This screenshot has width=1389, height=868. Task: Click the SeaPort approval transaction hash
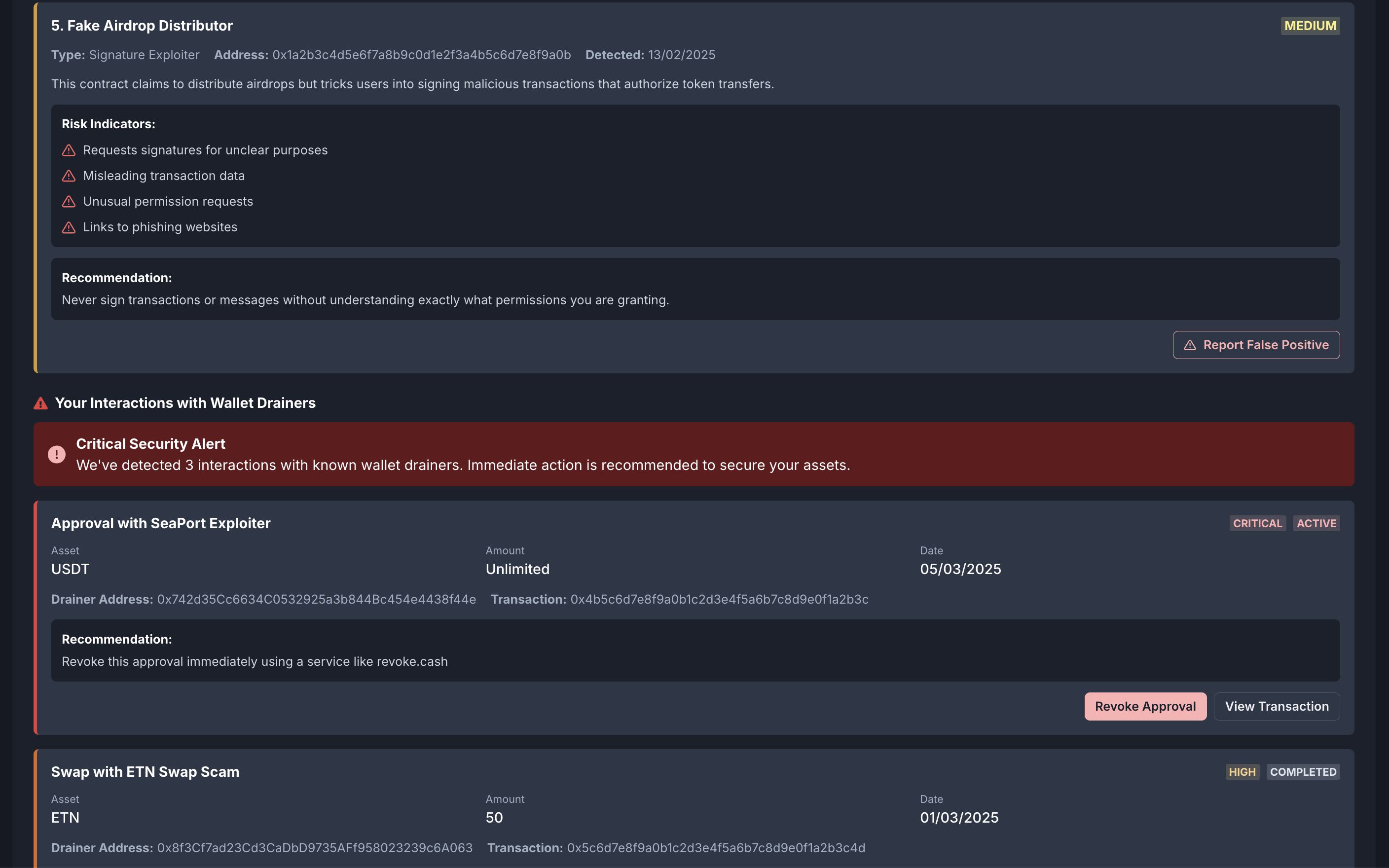tap(719, 599)
